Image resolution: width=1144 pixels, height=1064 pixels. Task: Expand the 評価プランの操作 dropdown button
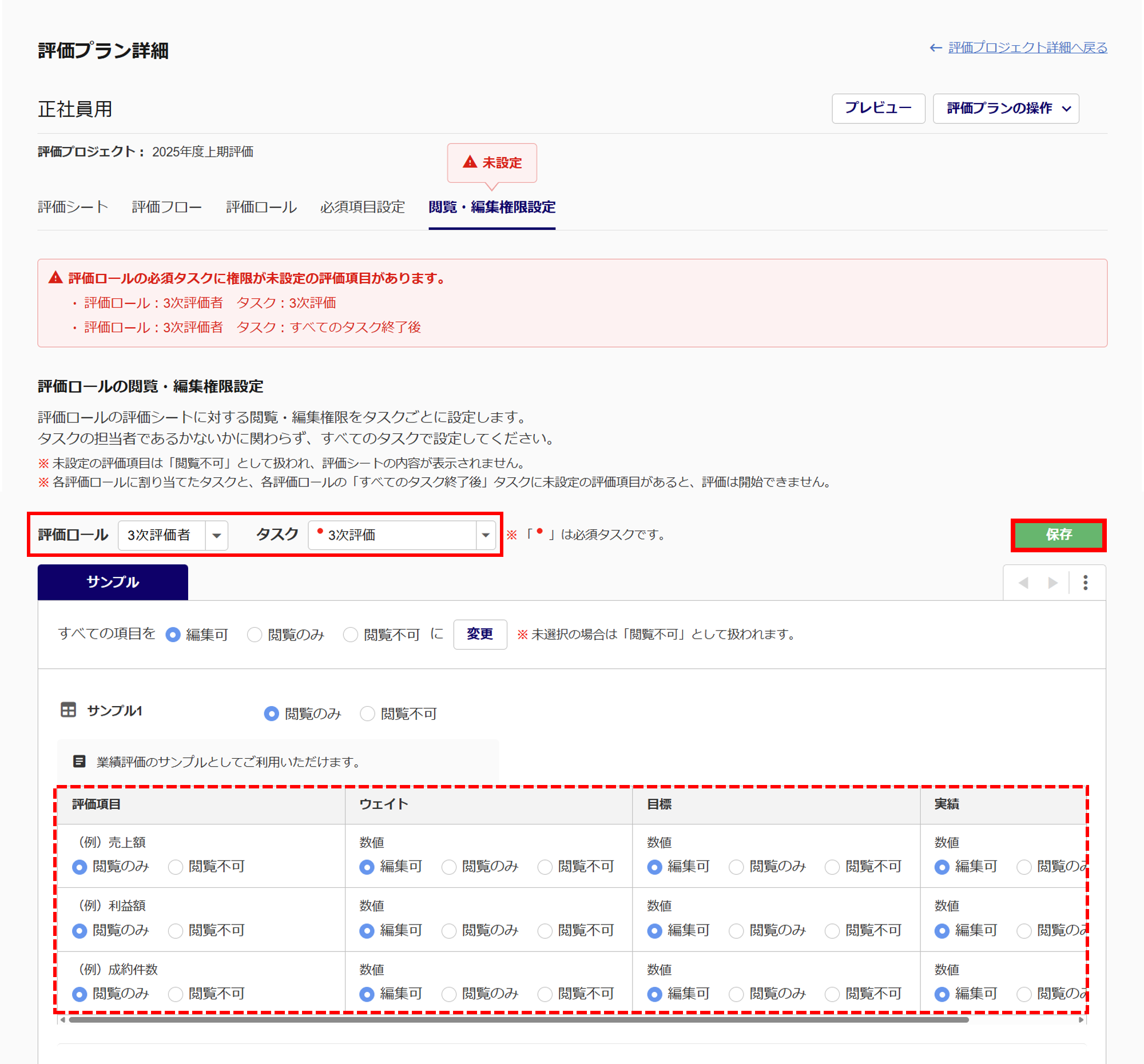1006,108
